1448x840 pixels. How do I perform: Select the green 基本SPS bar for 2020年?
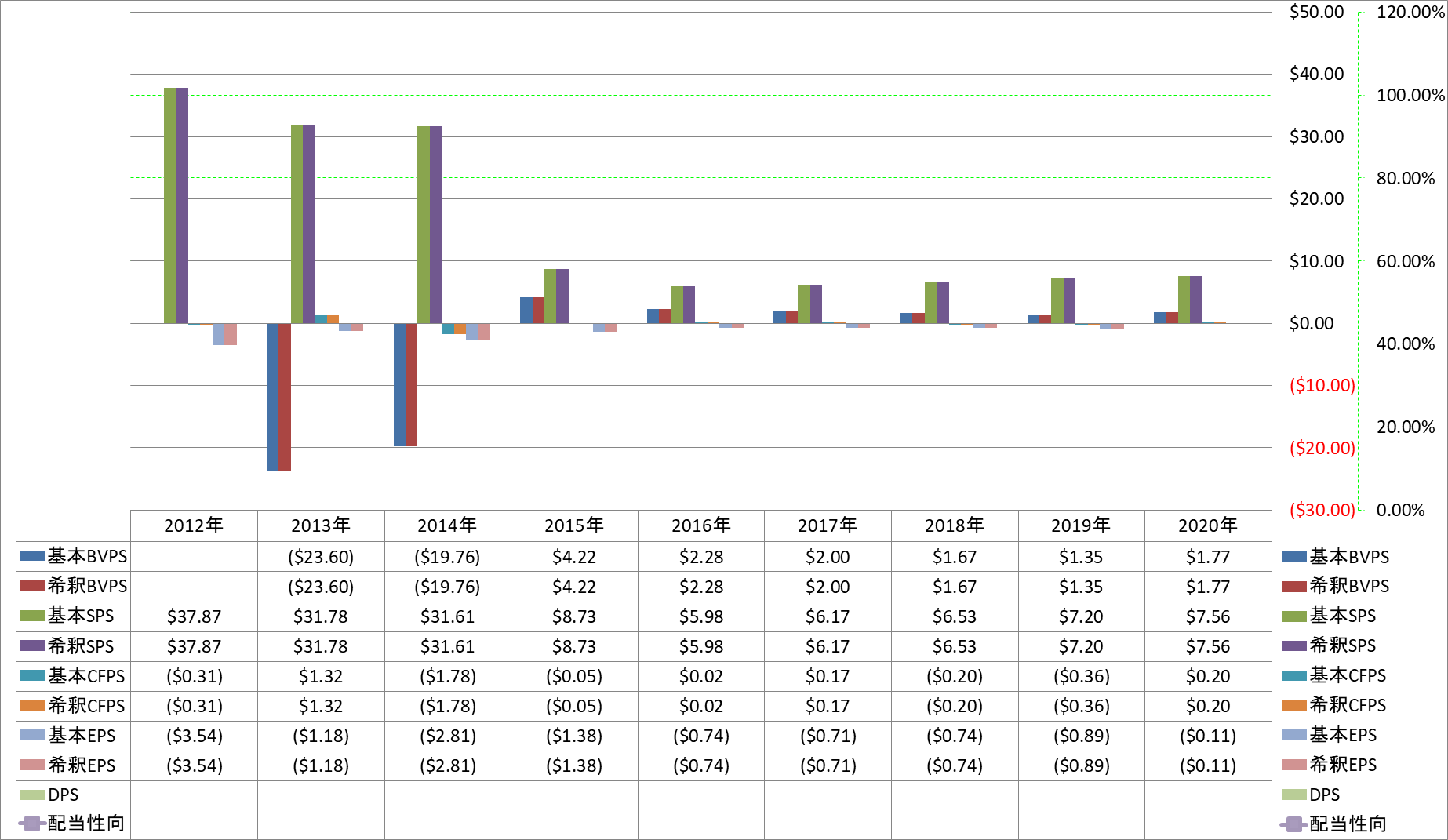point(1184,300)
